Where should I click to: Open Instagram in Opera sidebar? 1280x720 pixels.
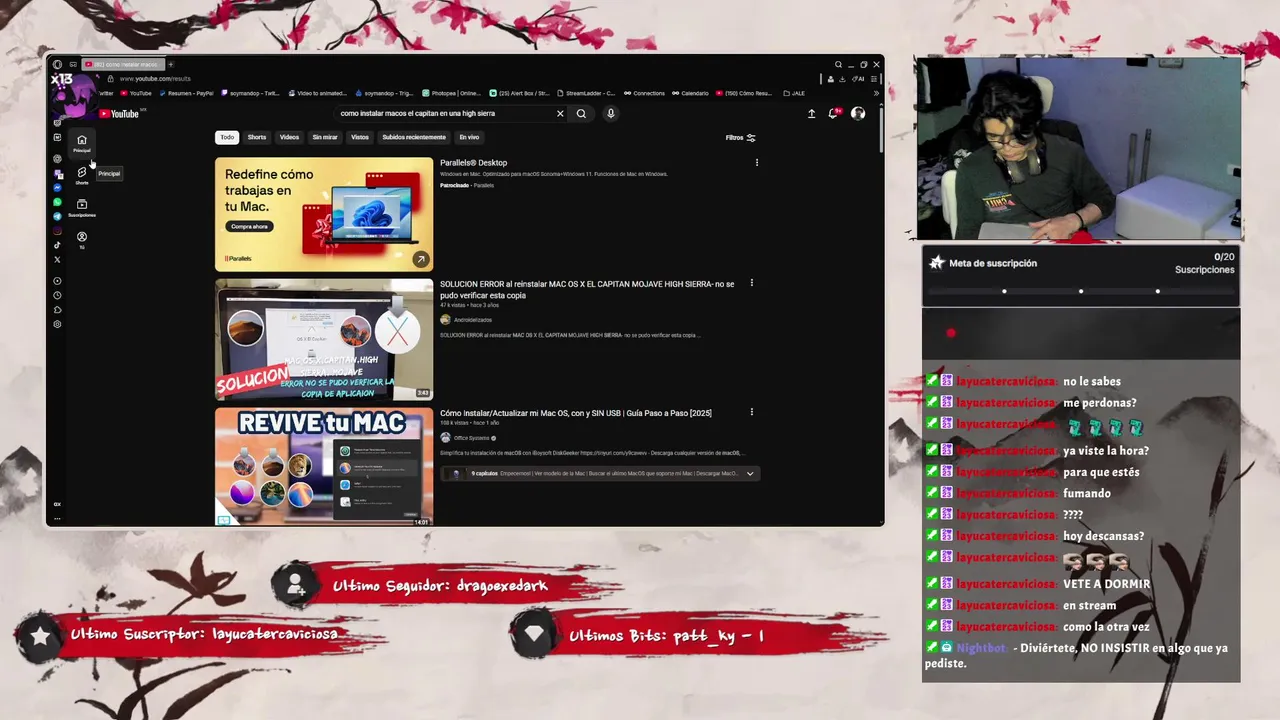click(x=57, y=231)
